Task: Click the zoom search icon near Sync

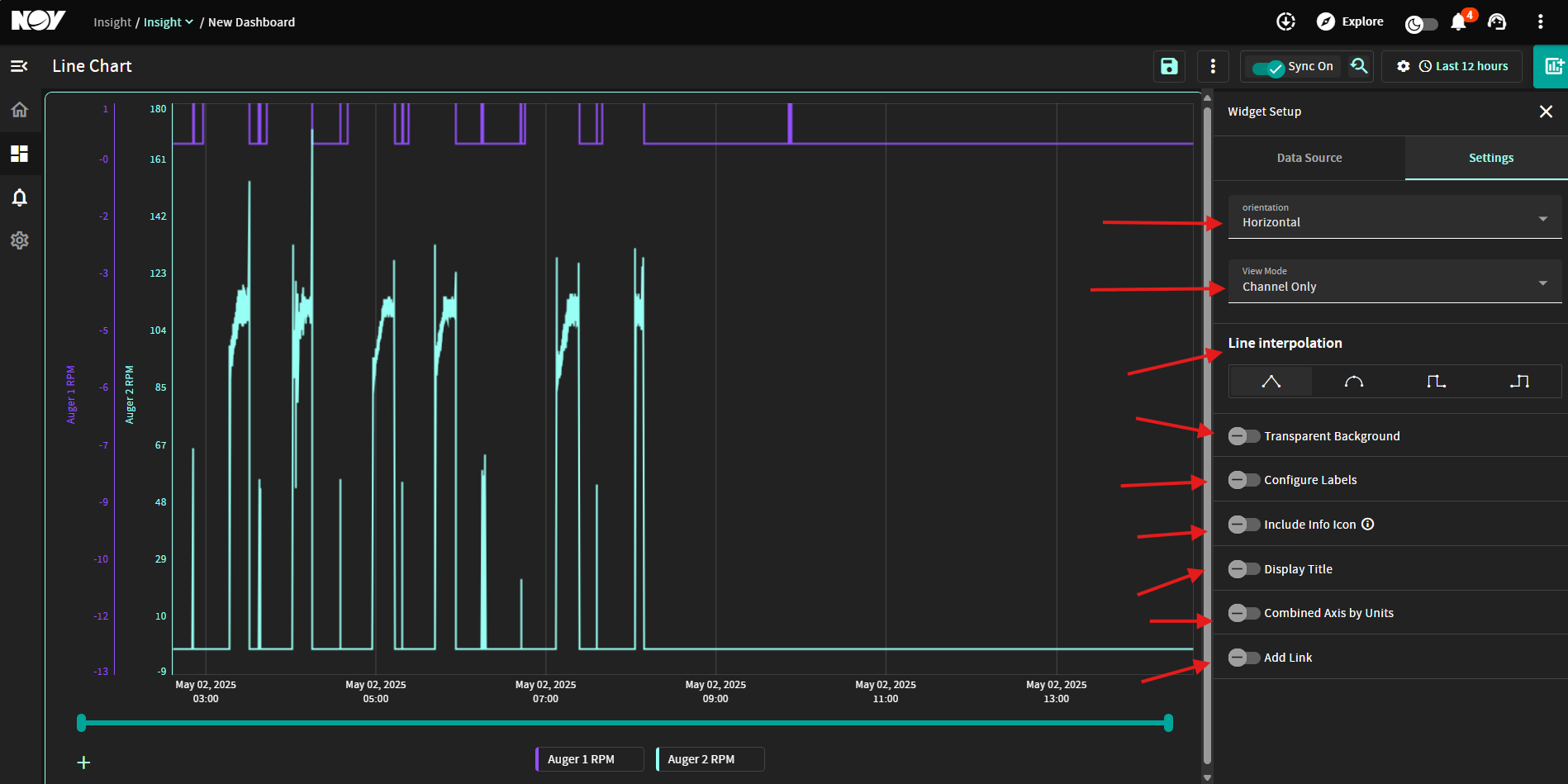Action: tap(1359, 66)
